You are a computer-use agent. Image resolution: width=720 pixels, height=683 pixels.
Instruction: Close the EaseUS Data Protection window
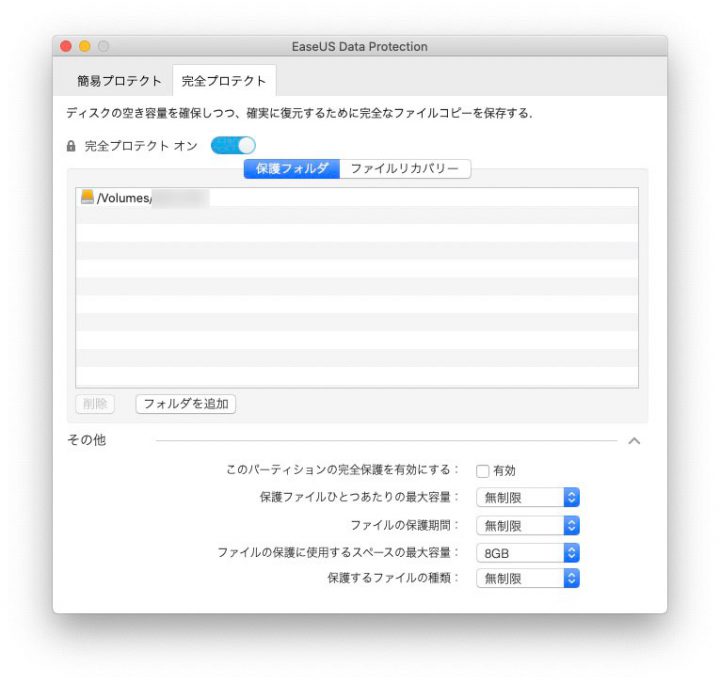coord(66,46)
